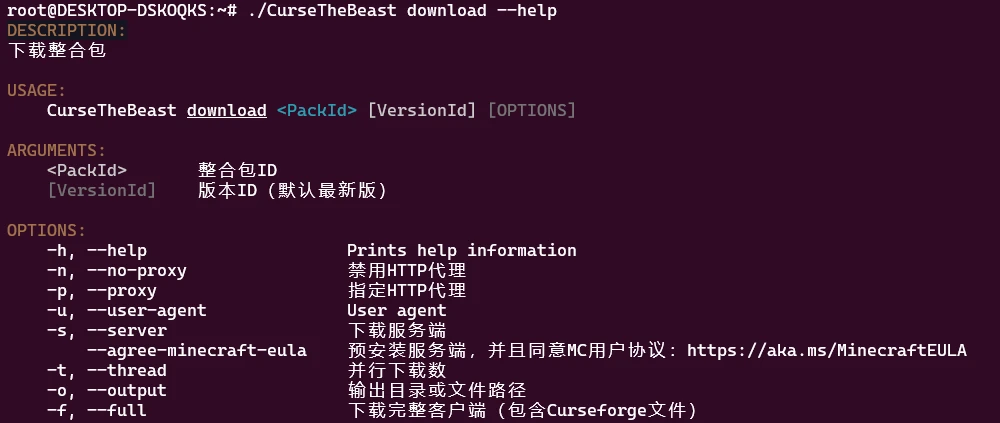Viewport: 1000px width, 423px height.
Task: Click the --thread option entry
Action: click(x=107, y=370)
